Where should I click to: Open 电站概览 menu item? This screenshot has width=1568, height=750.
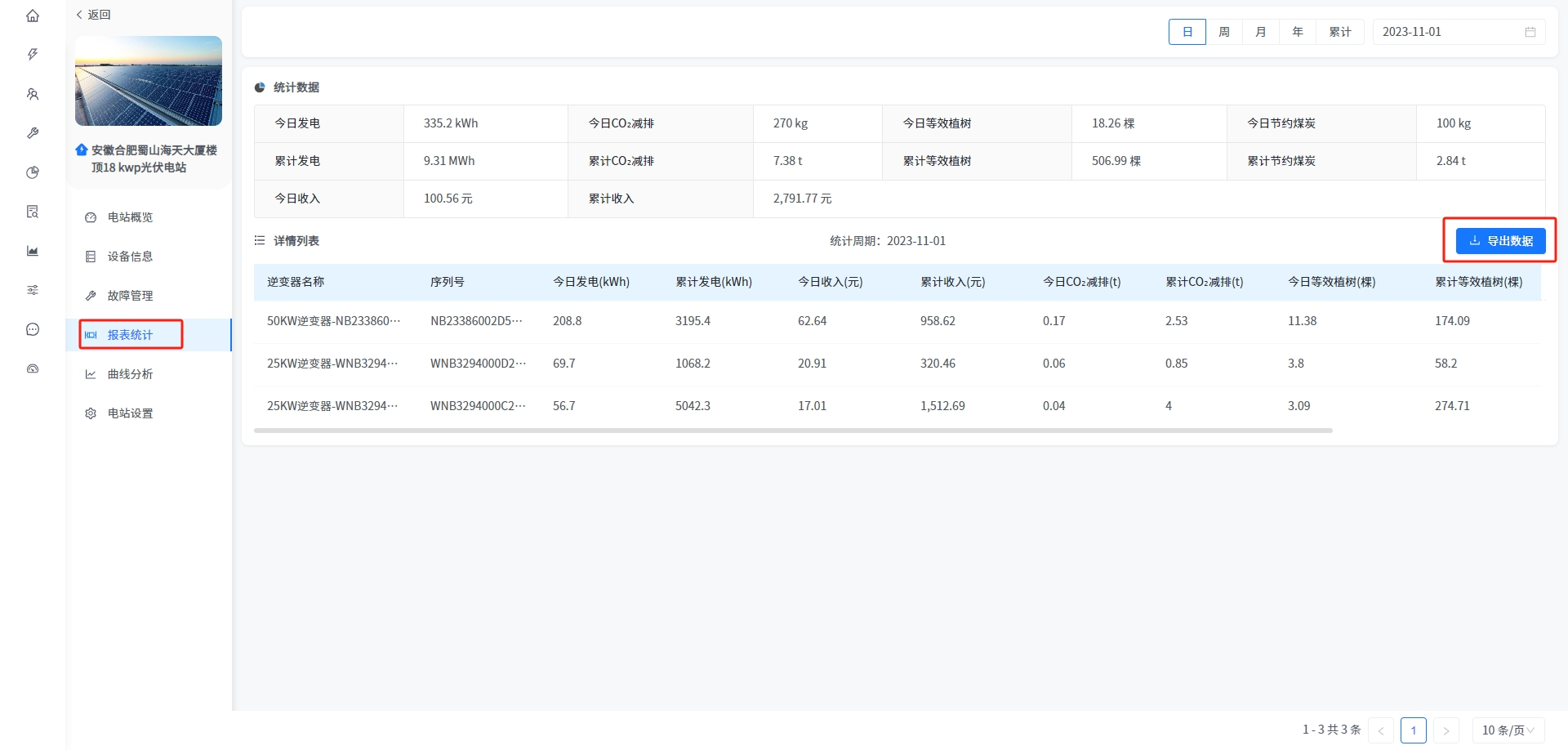click(131, 217)
